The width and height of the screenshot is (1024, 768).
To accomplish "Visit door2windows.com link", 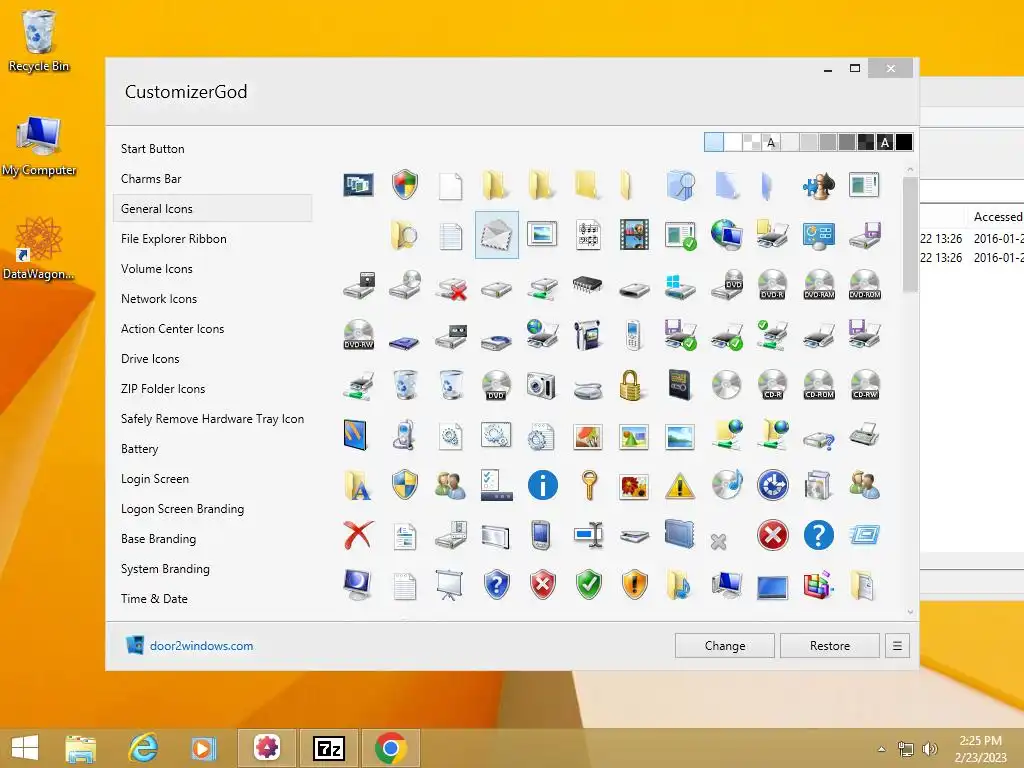I will [202, 646].
